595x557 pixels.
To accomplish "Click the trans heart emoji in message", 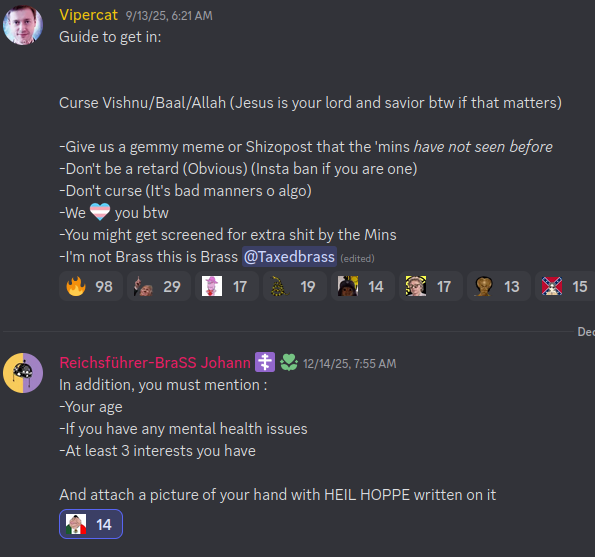I will click(x=100, y=212).
